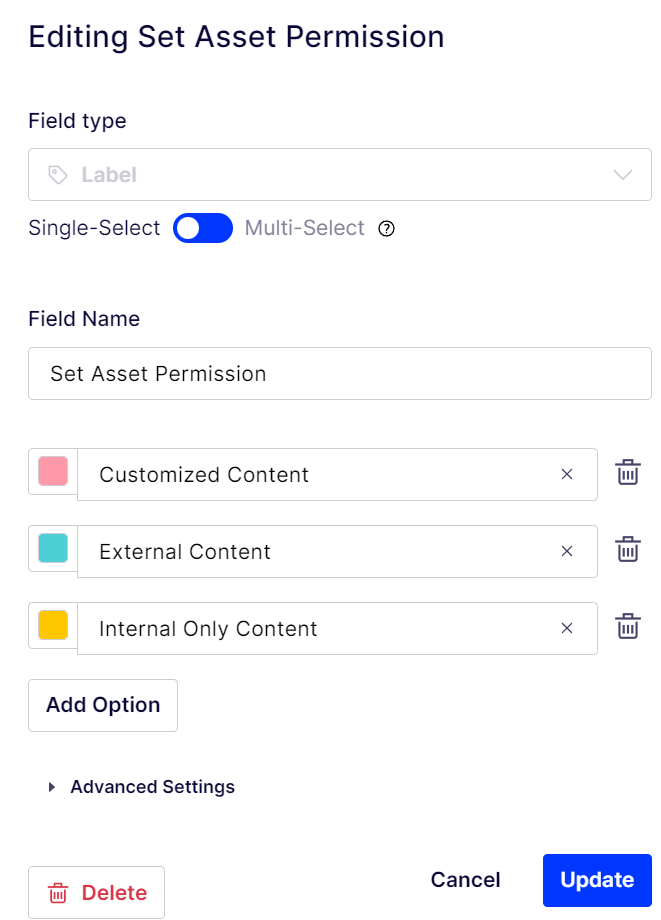
Task: Clear Customized Content text with X icon
Action: (567, 474)
